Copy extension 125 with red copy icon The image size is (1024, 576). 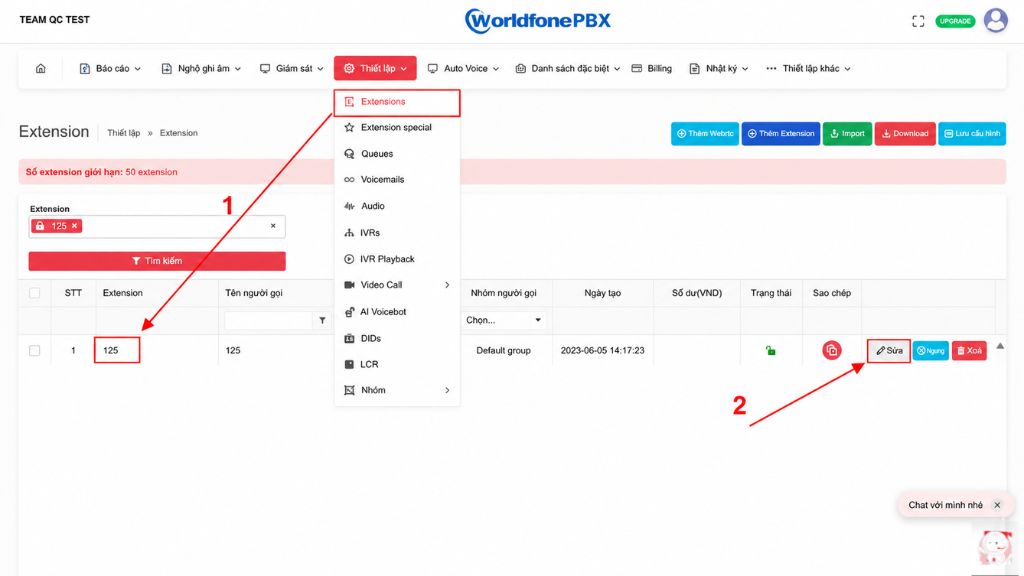[x=831, y=351]
